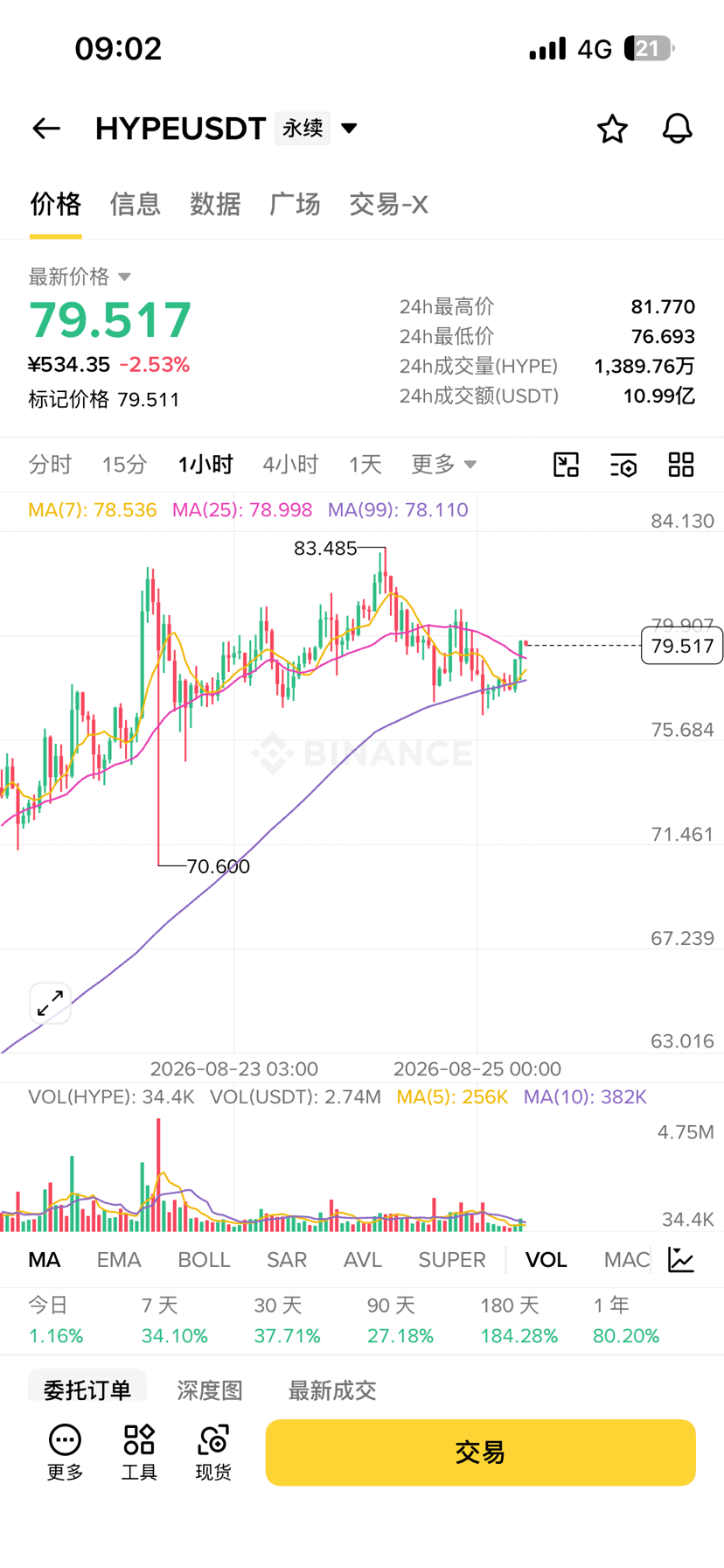724x1568 pixels.
Task: Tap the 更多 icon in bottom bar
Action: [x=65, y=1452]
